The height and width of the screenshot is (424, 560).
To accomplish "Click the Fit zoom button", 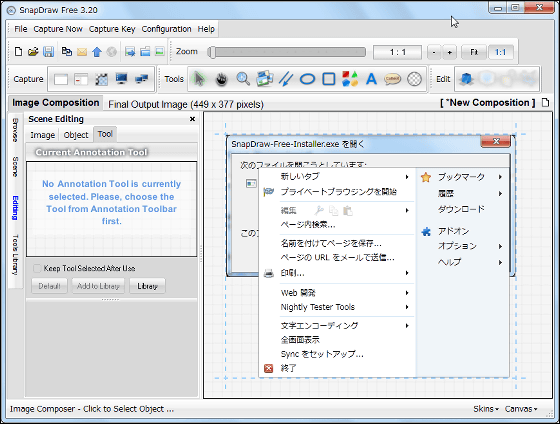I will point(474,52).
